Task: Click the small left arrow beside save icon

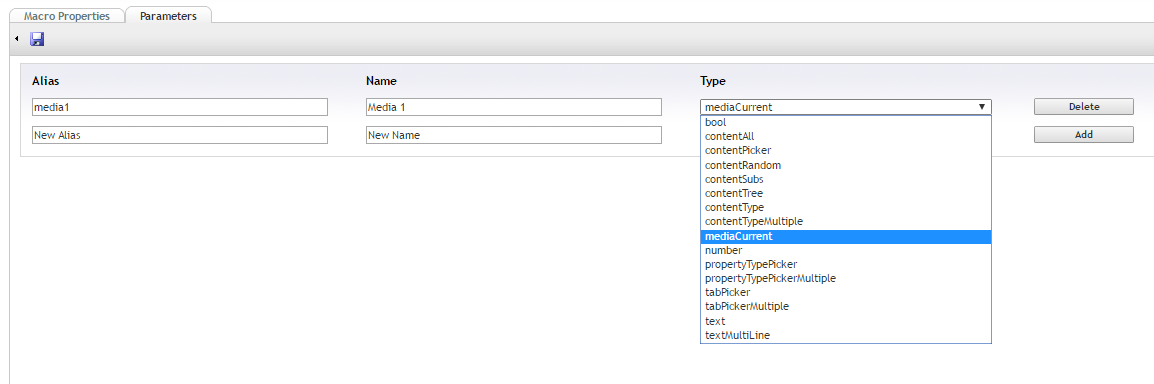Action: (16, 39)
